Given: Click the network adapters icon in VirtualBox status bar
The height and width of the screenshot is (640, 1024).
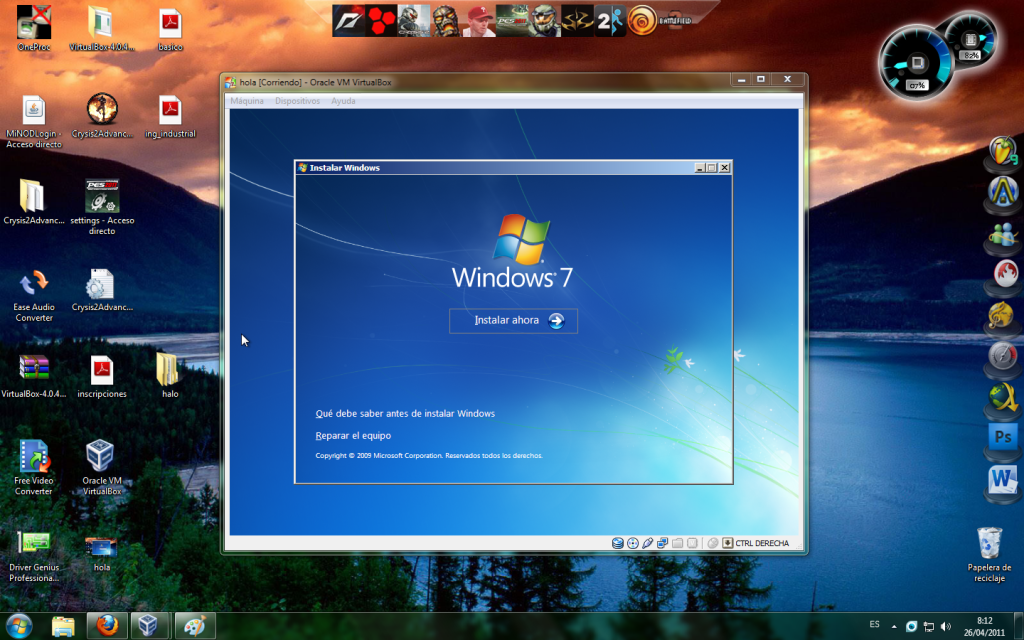Looking at the screenshot, I should [x=662, y=543].
